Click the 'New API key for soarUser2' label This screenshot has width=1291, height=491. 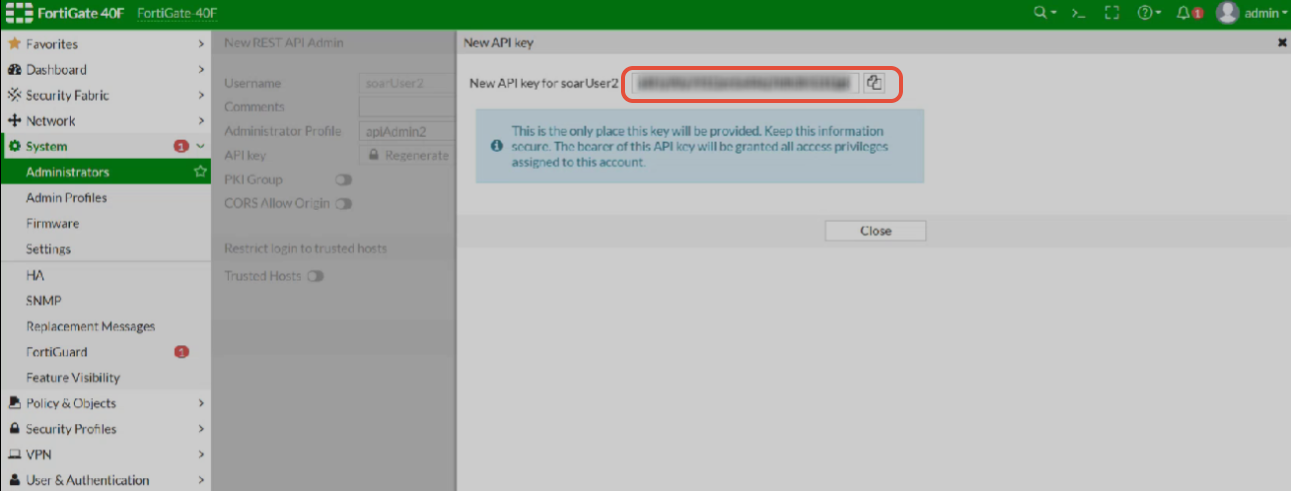(x=545, y=83)
